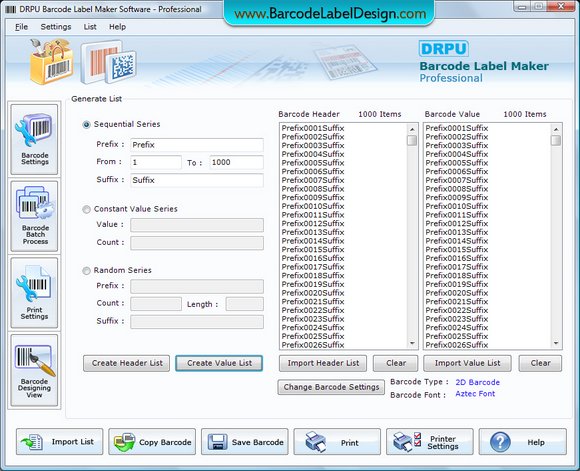The height and width of the screenshot is (471, 580).
Task: Select the Random Series radio button
Action: tap(86, 271)
